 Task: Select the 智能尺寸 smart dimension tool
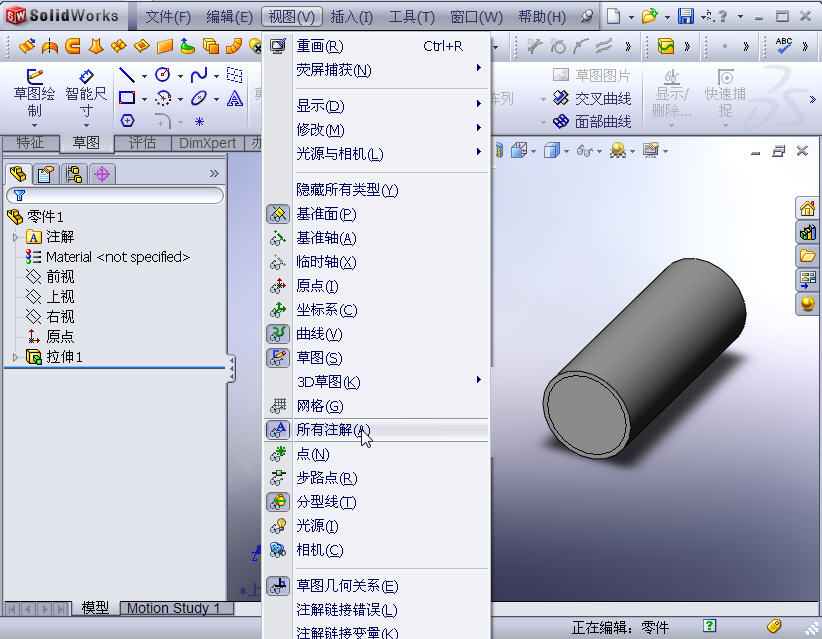[86, 76]
